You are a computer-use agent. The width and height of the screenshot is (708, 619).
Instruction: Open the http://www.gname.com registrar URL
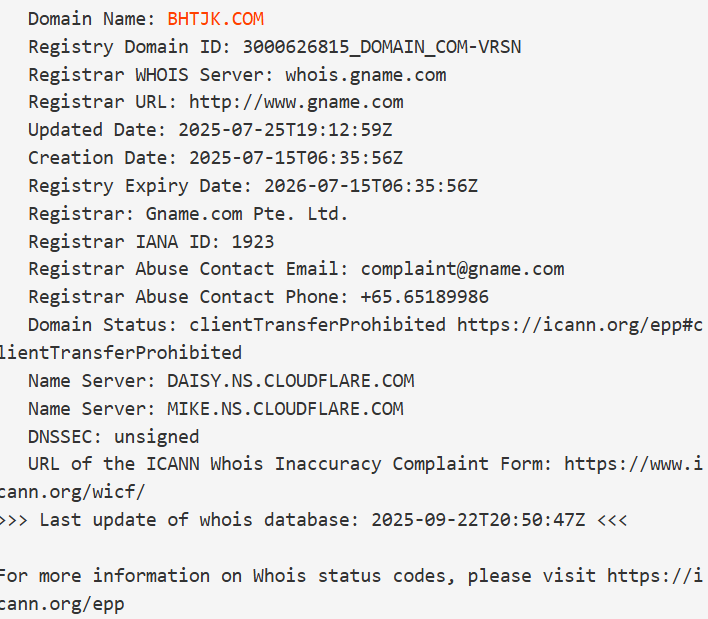tap(296, 102)
